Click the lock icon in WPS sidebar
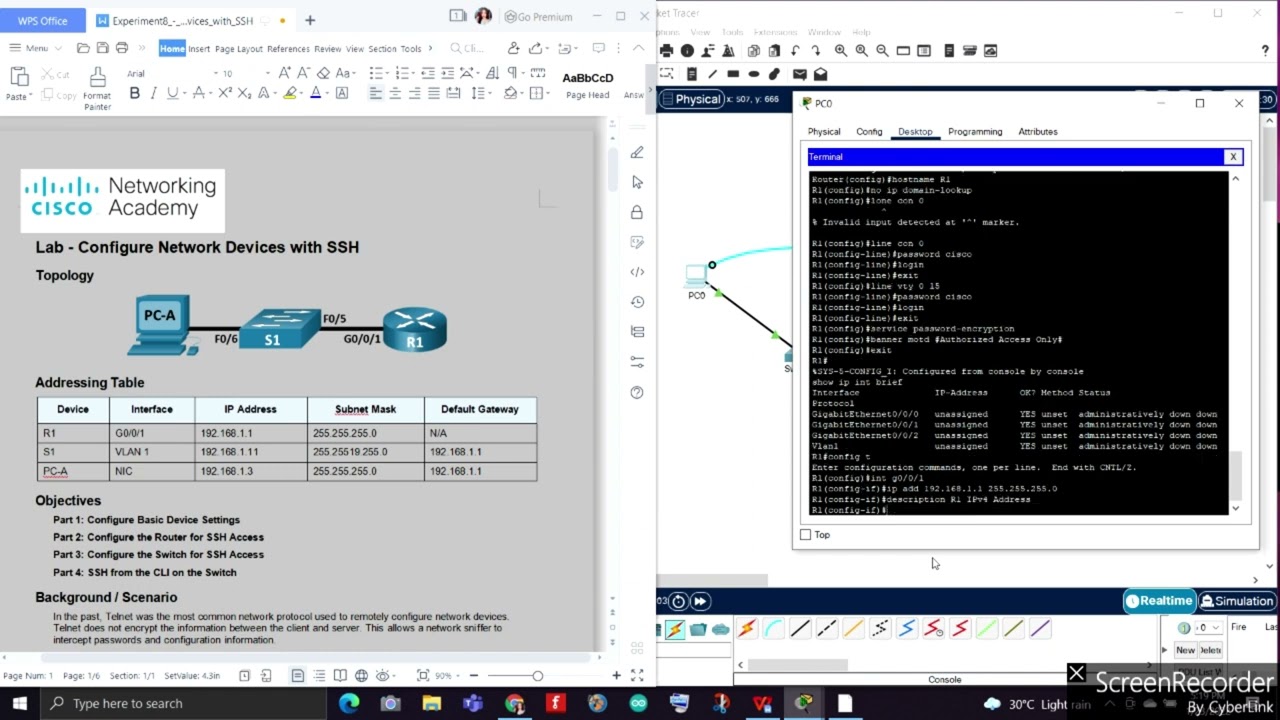Image resolution: width=1280 pixels, height=720 pixels. tap(637, 212)
